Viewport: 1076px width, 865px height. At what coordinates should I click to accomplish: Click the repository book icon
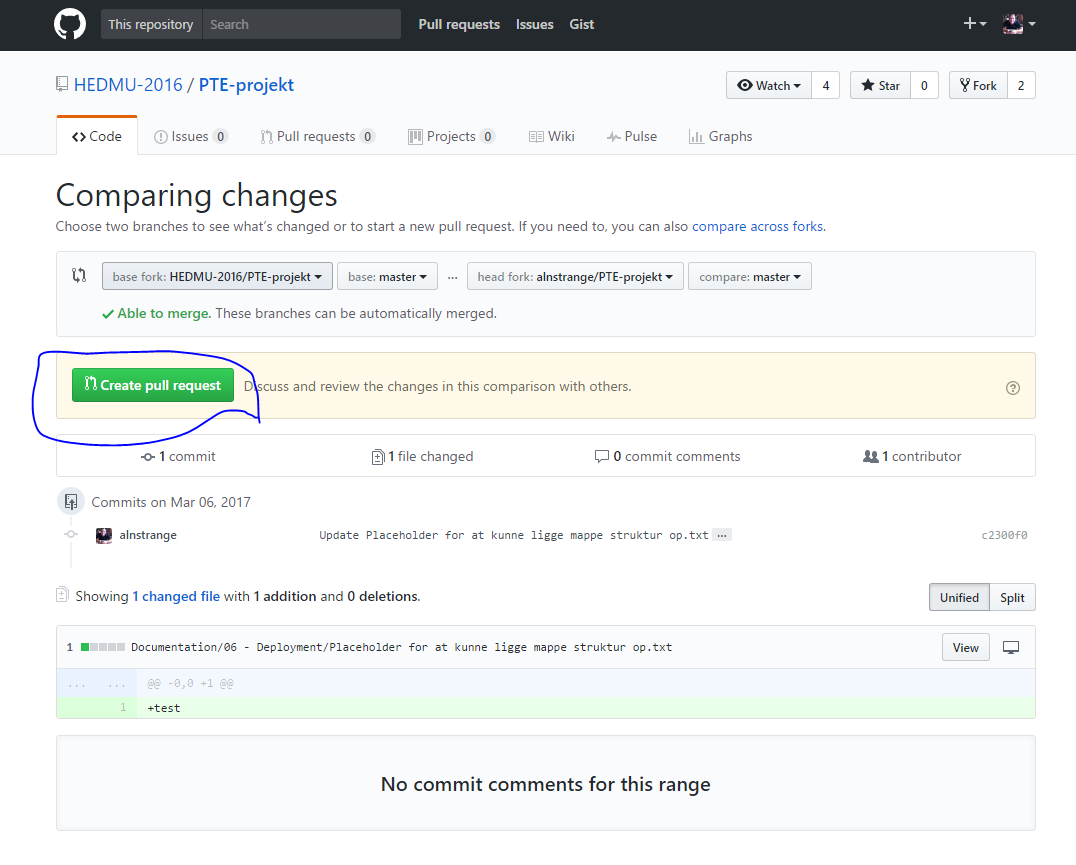coord(62,84)
